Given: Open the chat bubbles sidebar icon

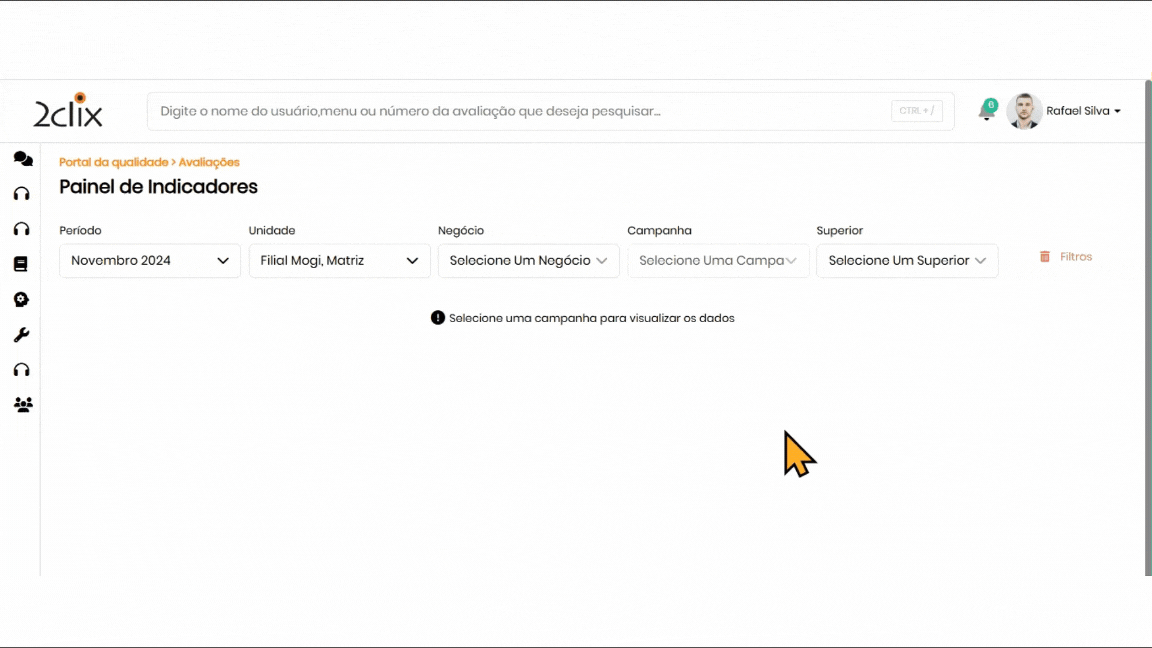Looking at the screenshot, I should tap(22, 159).
